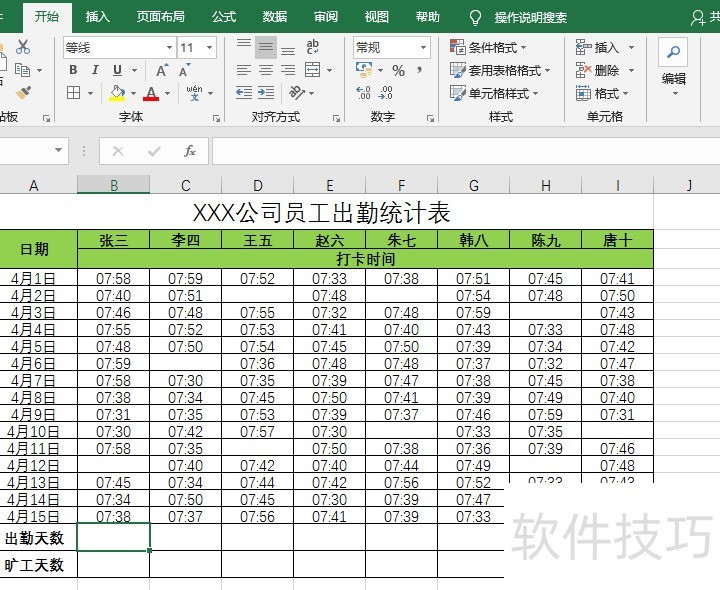
Task: Open font group dialog launcher
Action: tap(216, 118)
